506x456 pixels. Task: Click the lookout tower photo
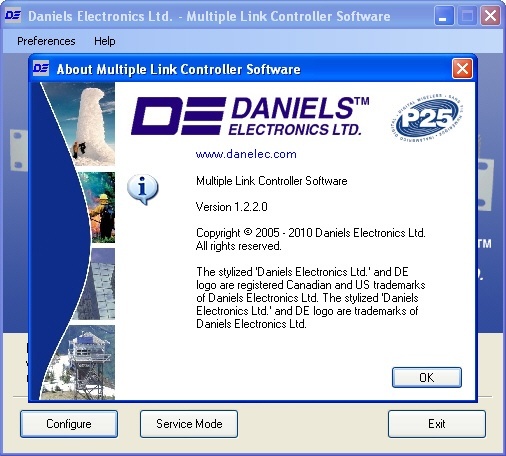pos(77,362)
